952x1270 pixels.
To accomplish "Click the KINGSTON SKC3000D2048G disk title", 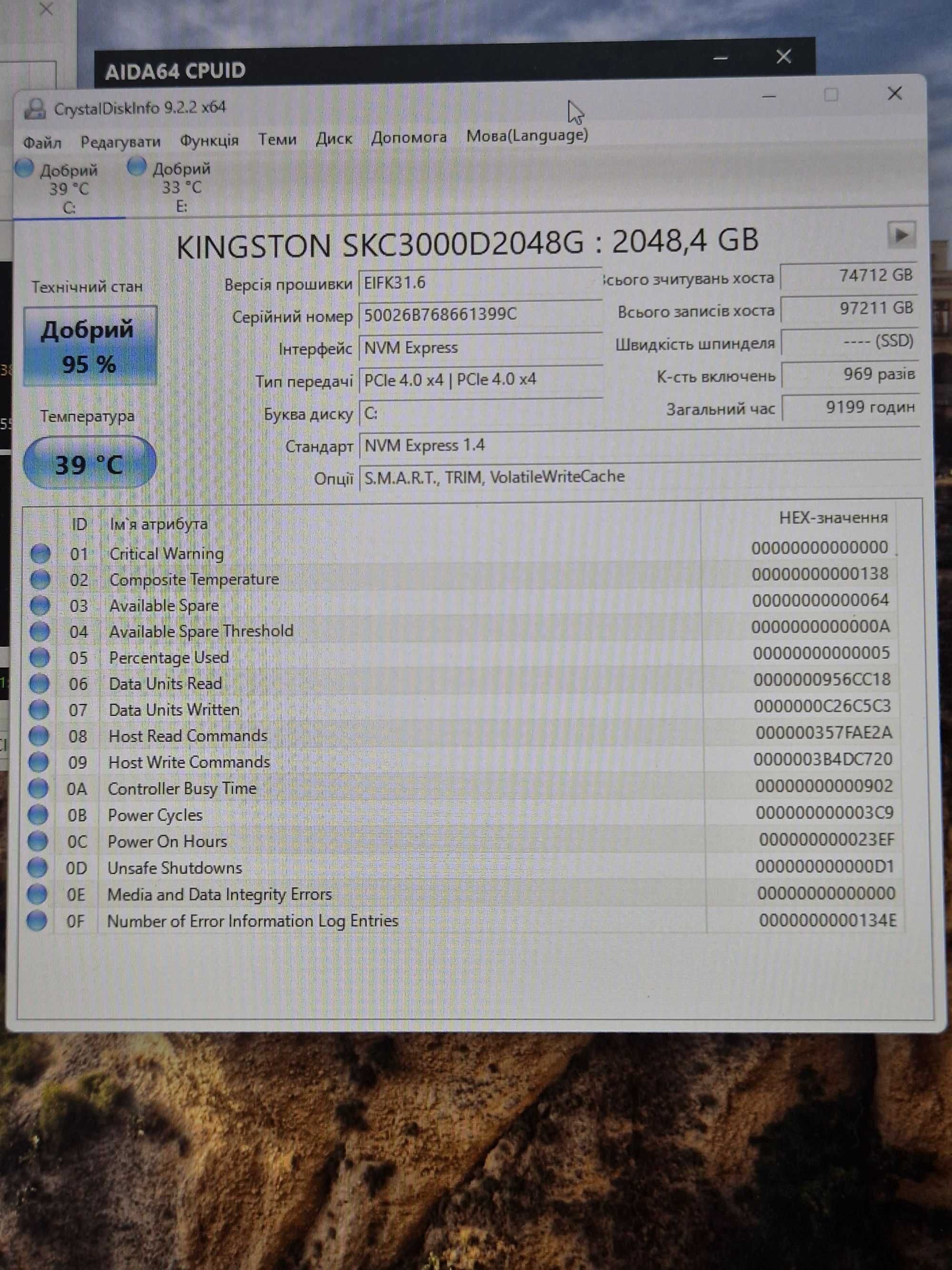I will click(x=467, y=243).
